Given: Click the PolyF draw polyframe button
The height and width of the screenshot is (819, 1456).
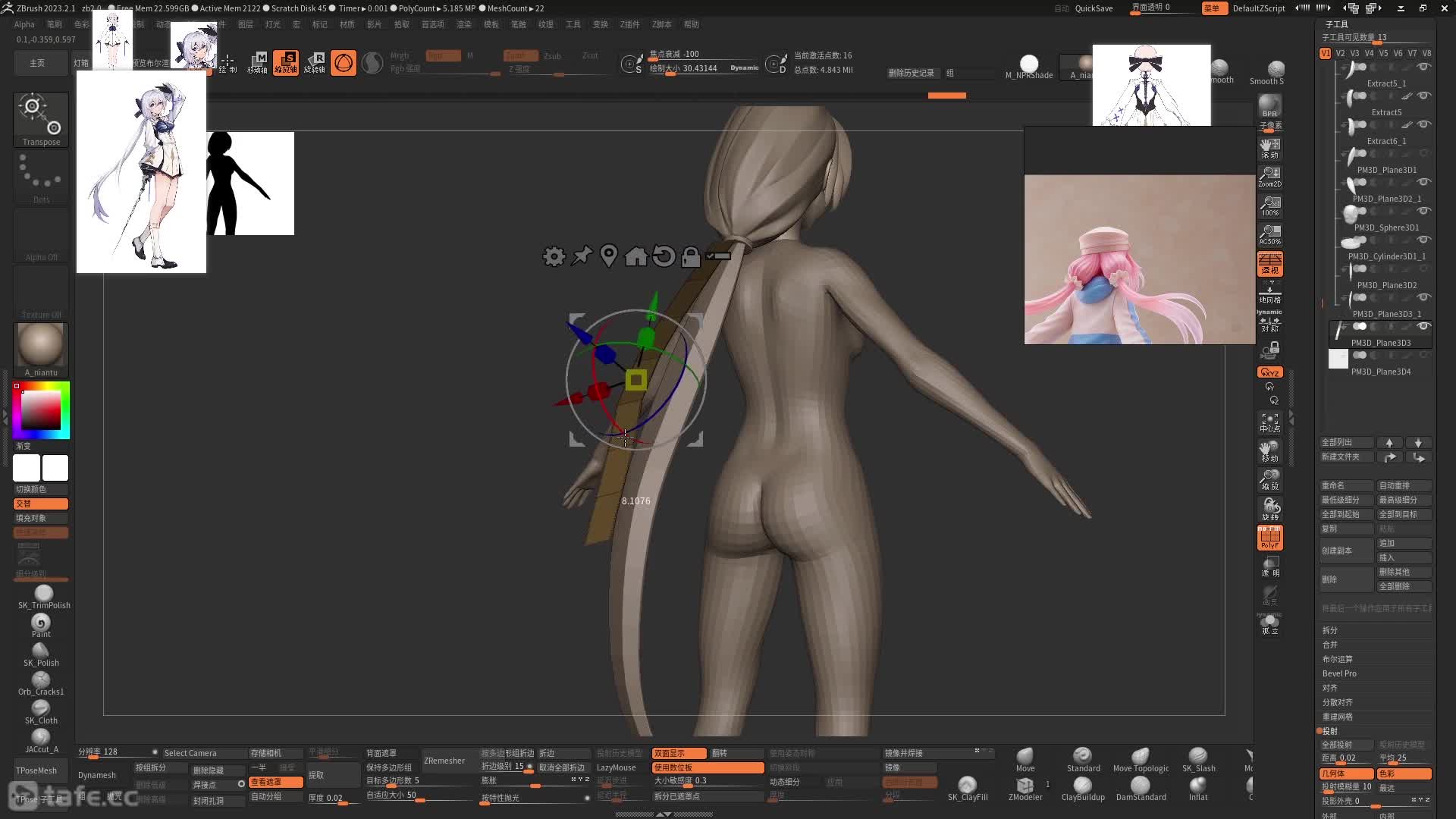Looking at the screenshot, I should [1269, 538].
